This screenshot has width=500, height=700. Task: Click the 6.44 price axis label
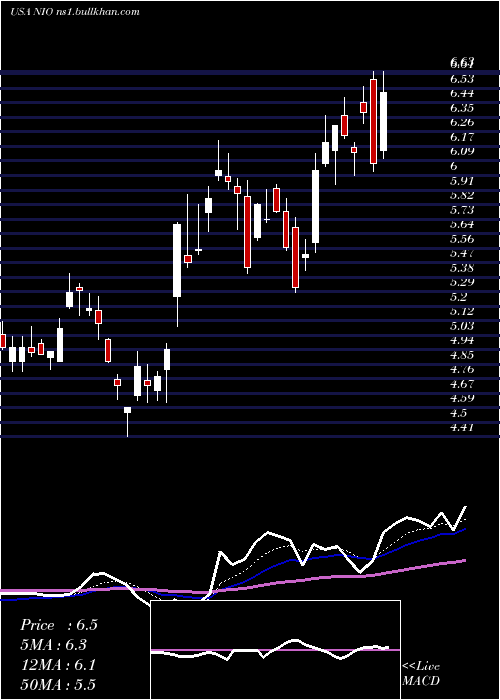pyautogui.click(x=462, y=93)
